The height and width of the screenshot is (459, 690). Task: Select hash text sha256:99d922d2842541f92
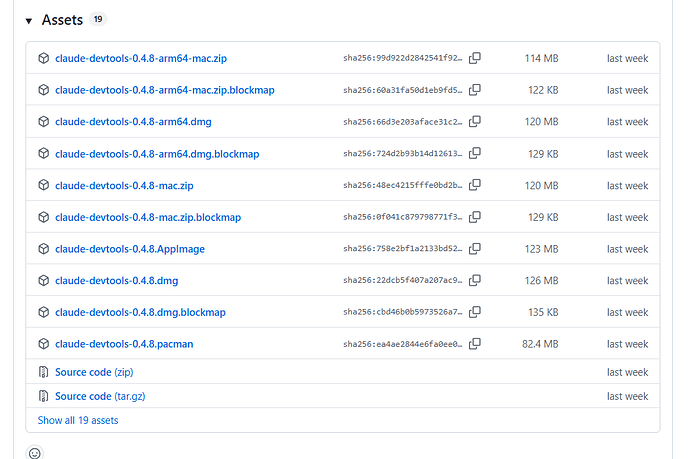click(403, 58)
